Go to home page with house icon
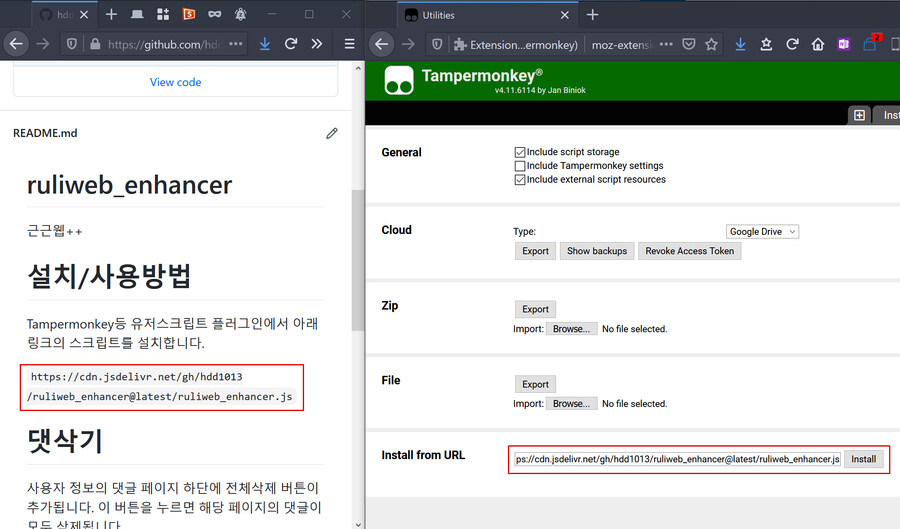This screenshot has height=529, width=900. [x=818, y=44]
